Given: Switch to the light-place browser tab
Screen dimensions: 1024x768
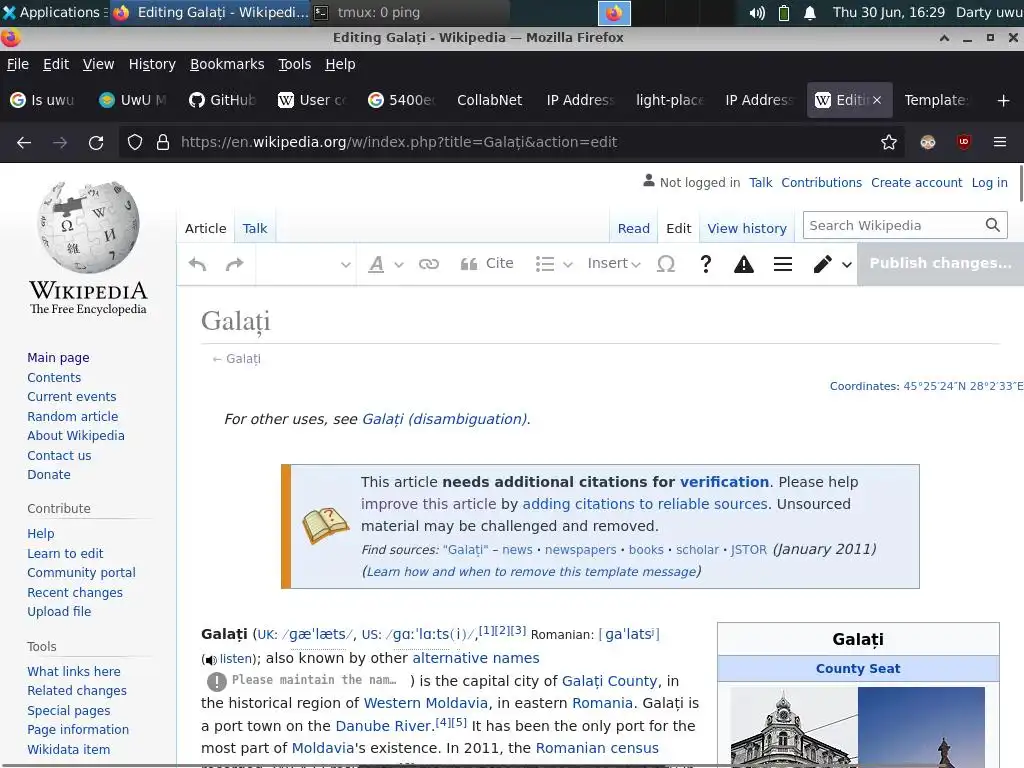Looking at the screenshot, I should 669,100.
